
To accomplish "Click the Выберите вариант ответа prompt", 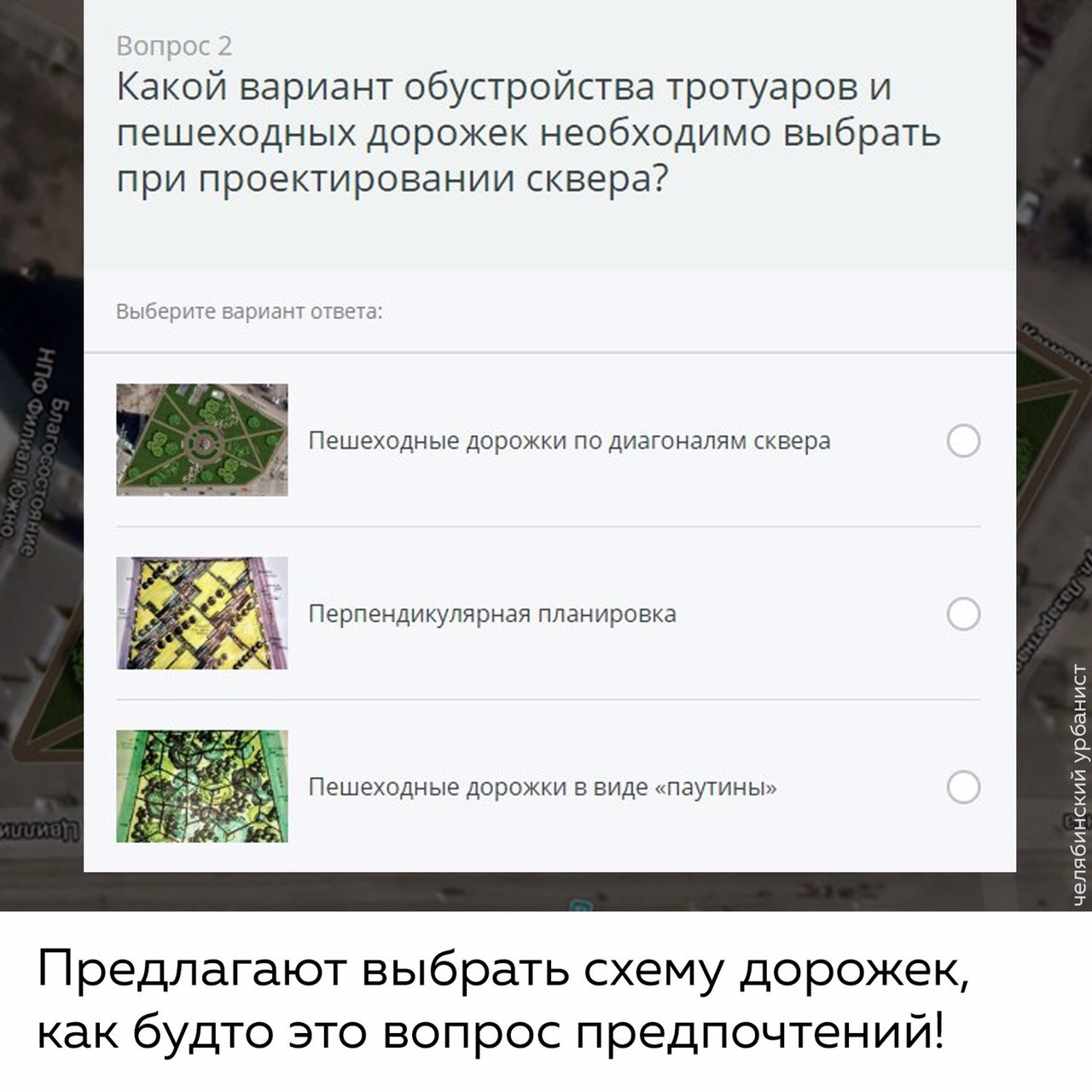I will [x=249, y=311].
